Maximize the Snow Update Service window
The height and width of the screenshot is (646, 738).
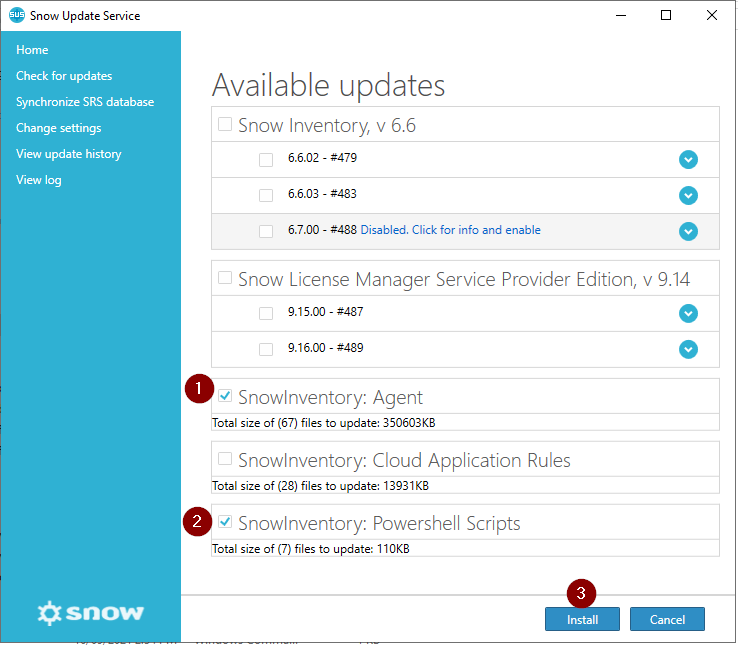click(666, 16)
